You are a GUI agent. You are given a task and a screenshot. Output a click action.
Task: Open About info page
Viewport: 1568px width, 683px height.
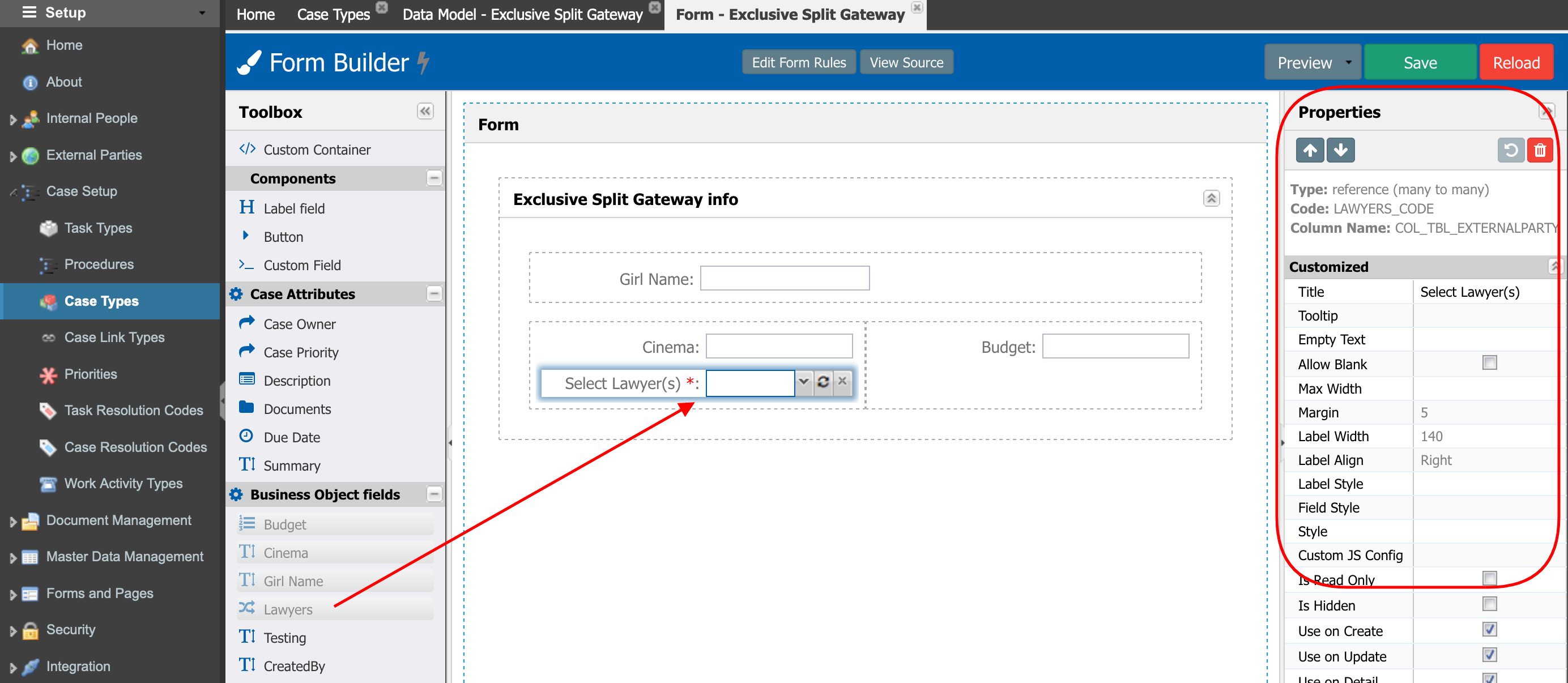click(x=63, y=82)
